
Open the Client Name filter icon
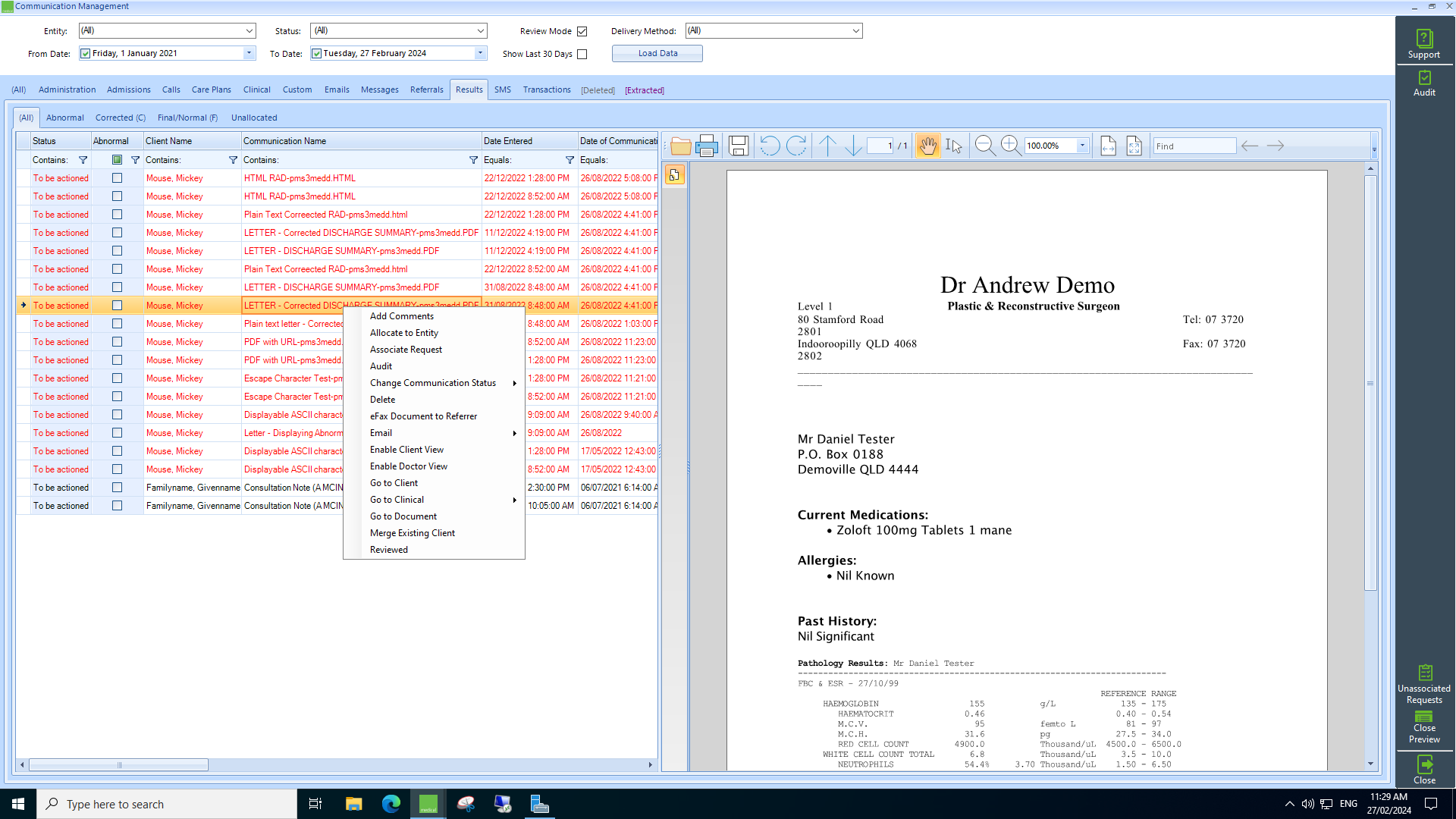point(233,160)
